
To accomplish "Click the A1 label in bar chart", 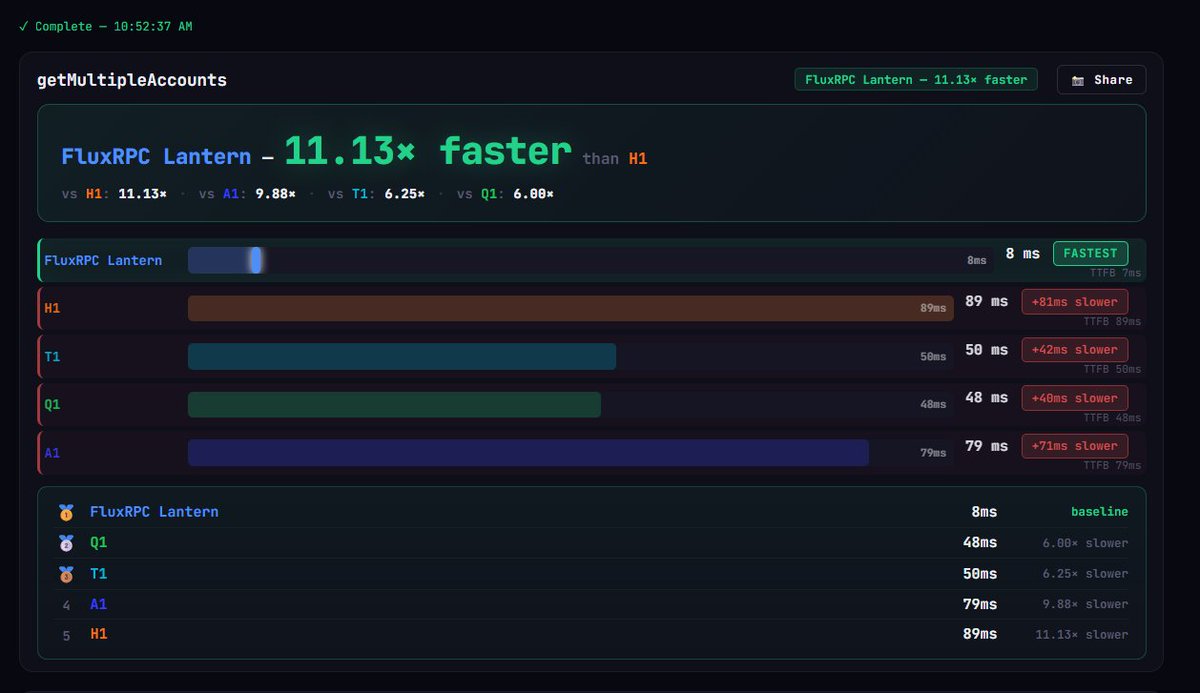I will (52, 452).
